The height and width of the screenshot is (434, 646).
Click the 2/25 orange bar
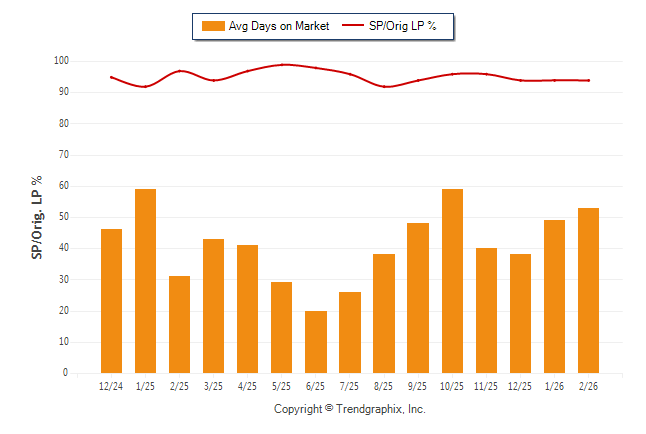coord(179,324)
